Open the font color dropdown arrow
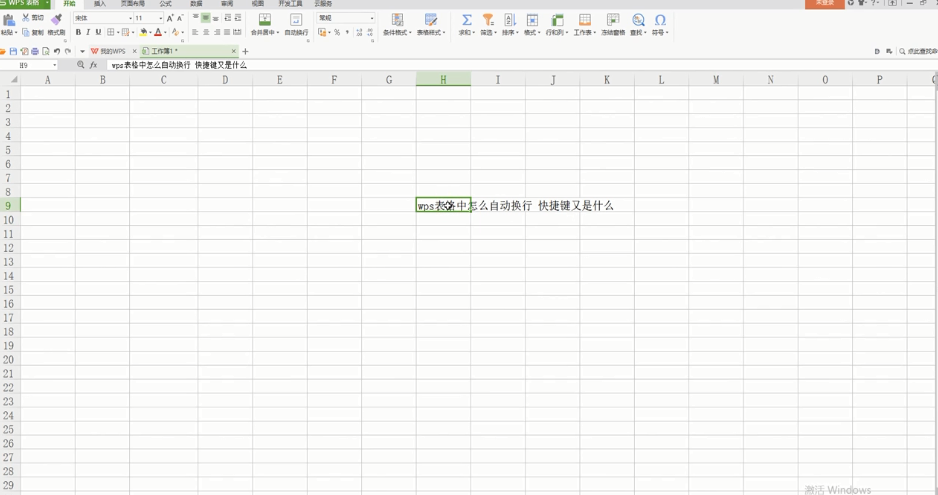Screen dimensions: 938x495 pyautogui.click(x=166, y=32)
